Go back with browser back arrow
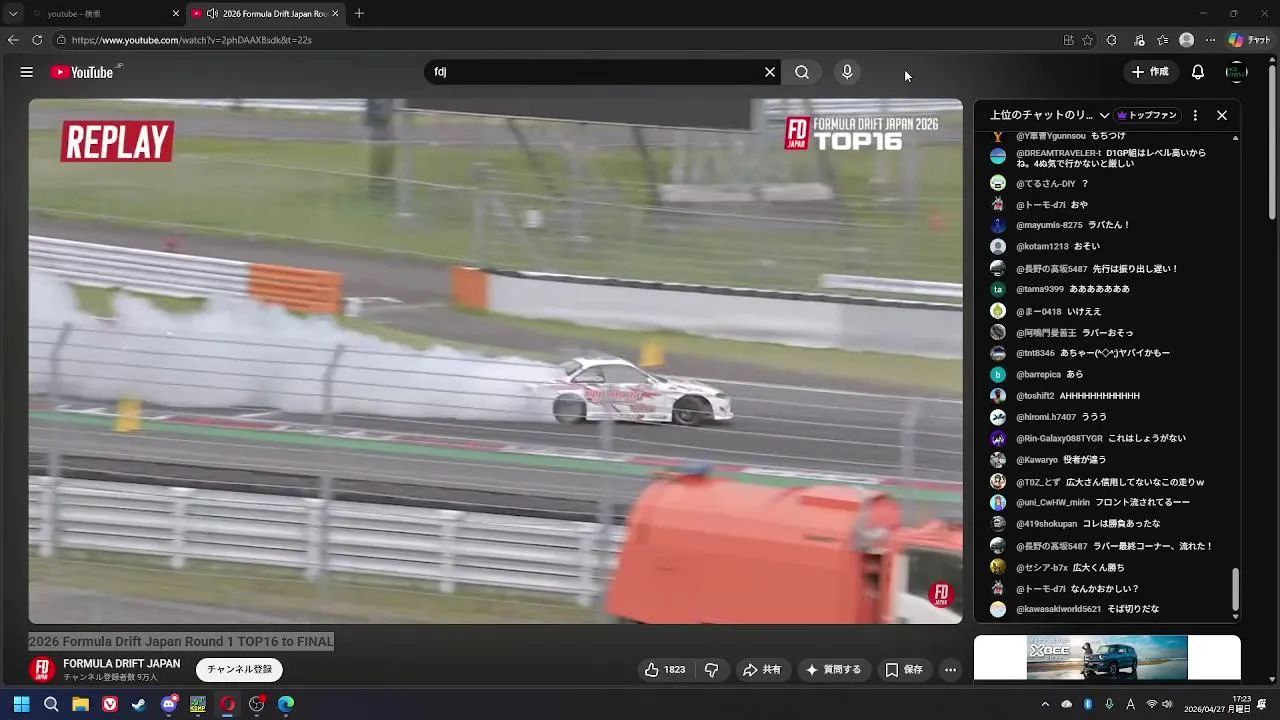This screenshot has width=1280, height=720. 13,40
